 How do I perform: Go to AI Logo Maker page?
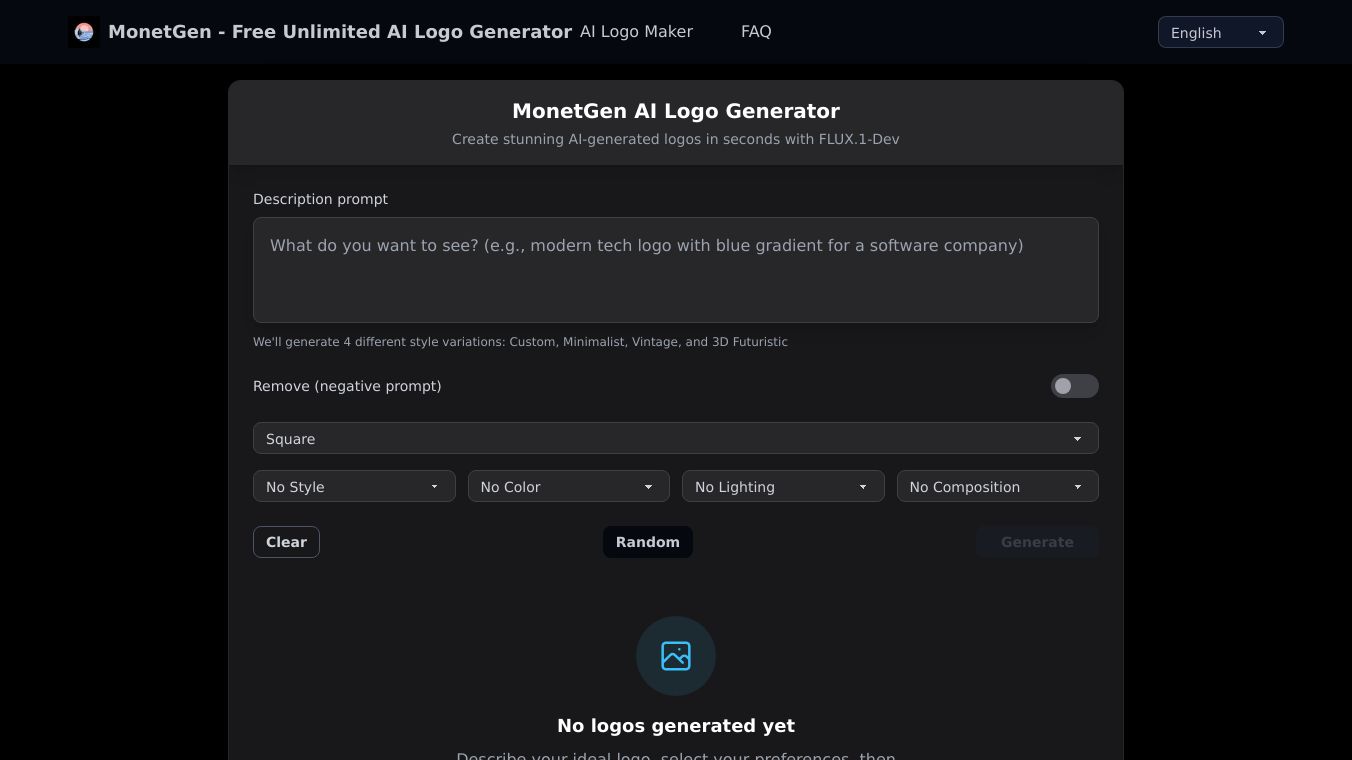coord(636,32)
